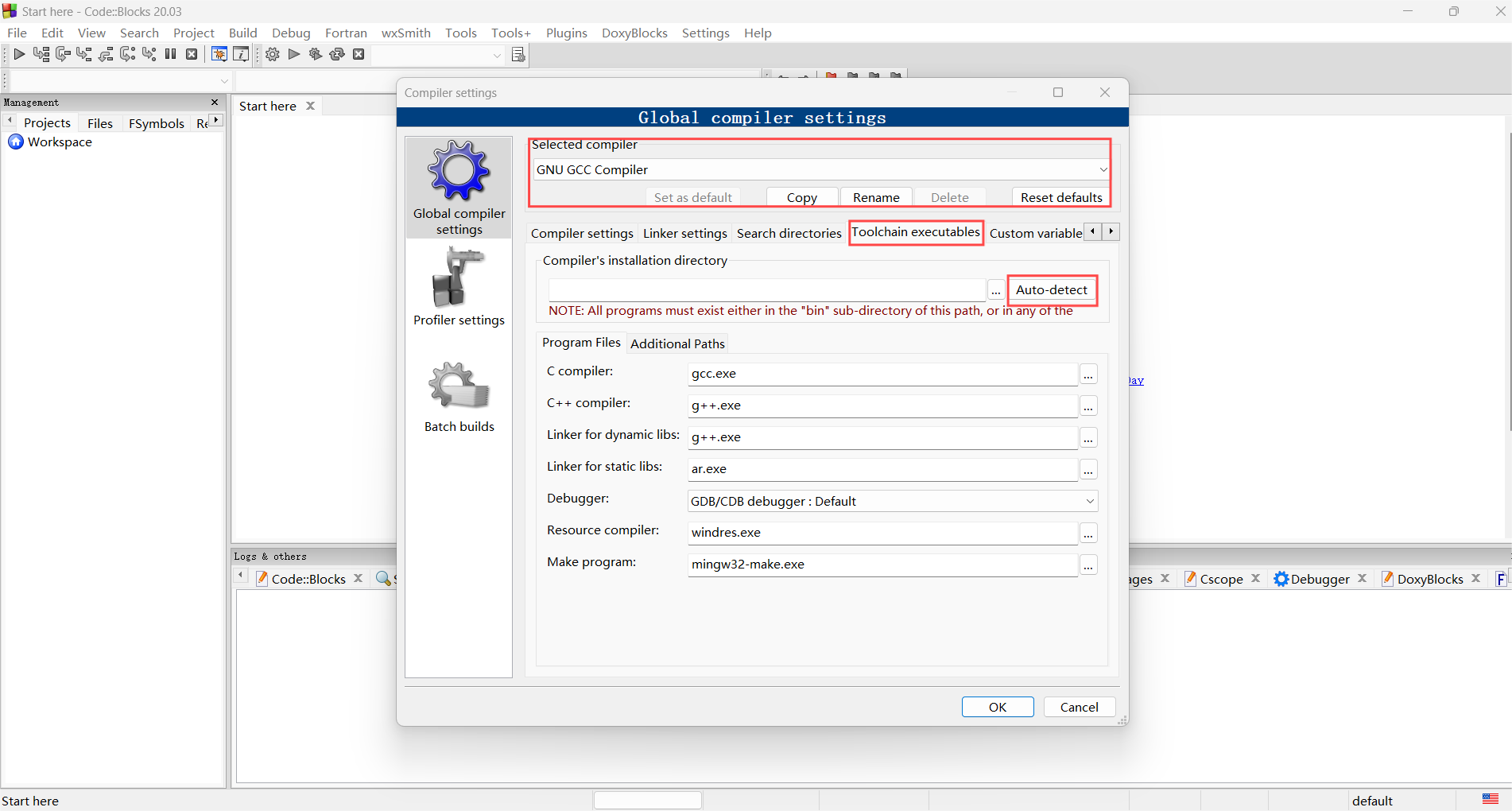
Task: Open the Debugger selection dropdown
Action: click(1088, 501)
